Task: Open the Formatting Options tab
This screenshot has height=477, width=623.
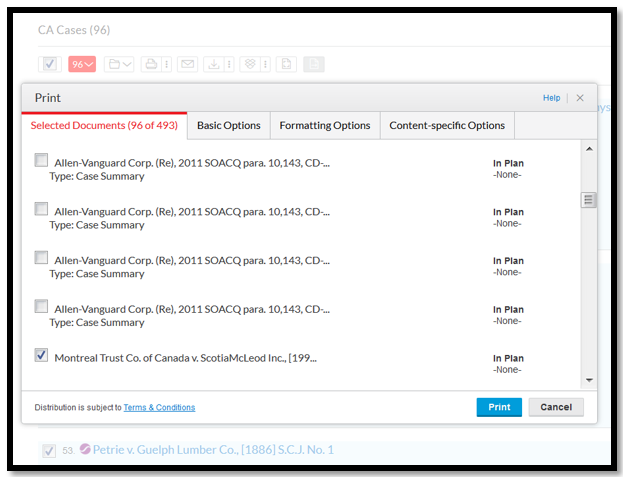Action: click(325, 126)
